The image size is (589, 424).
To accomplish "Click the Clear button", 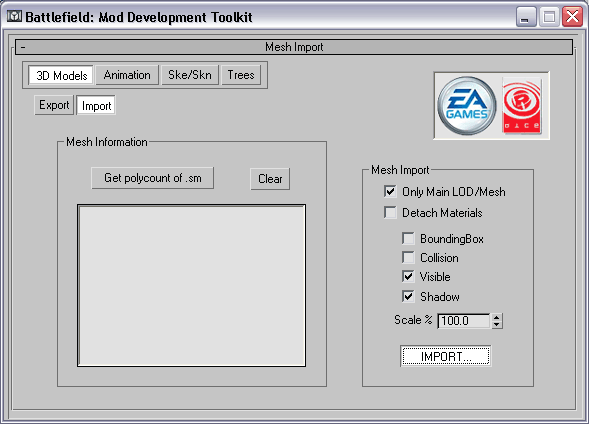I will (270, 179).
